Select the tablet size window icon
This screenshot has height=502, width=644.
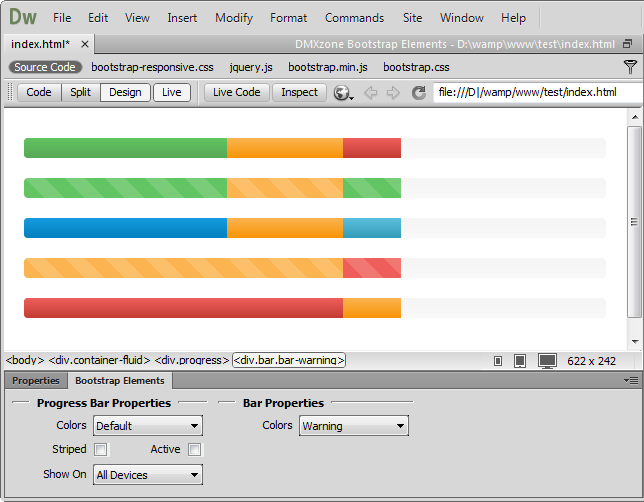pos(520,361)
